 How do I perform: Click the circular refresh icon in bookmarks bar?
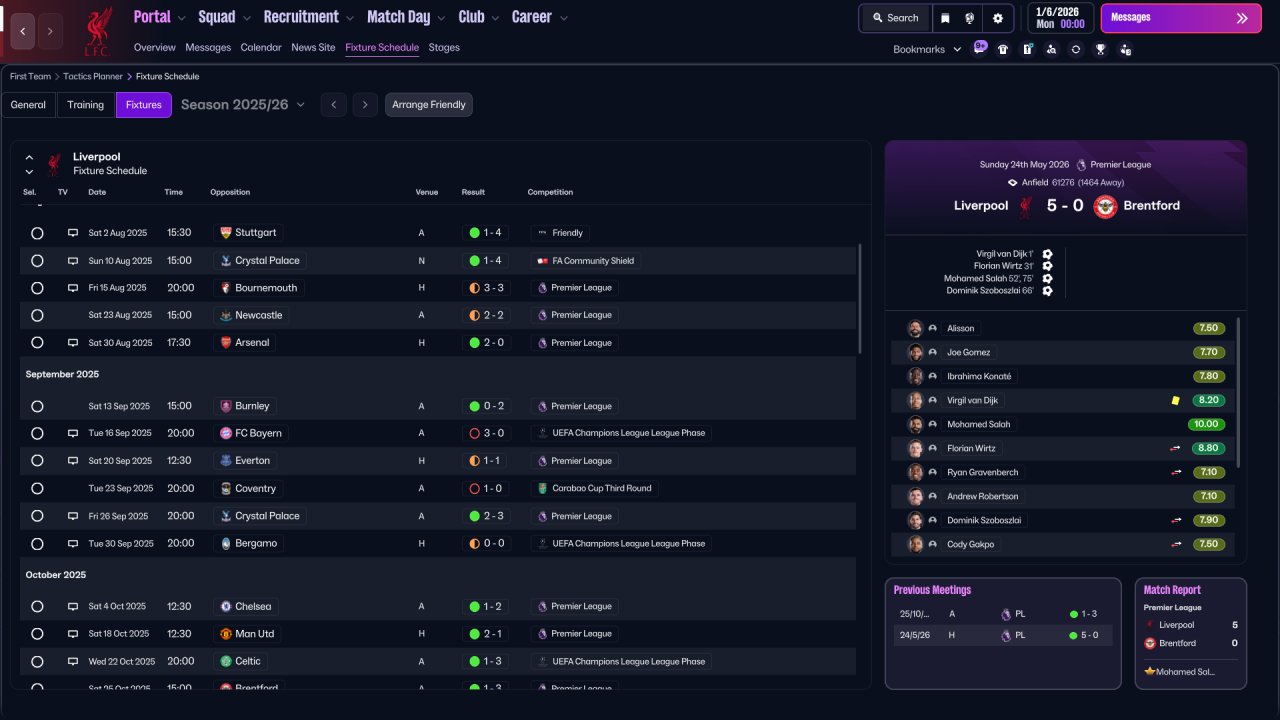point(1076,49)
